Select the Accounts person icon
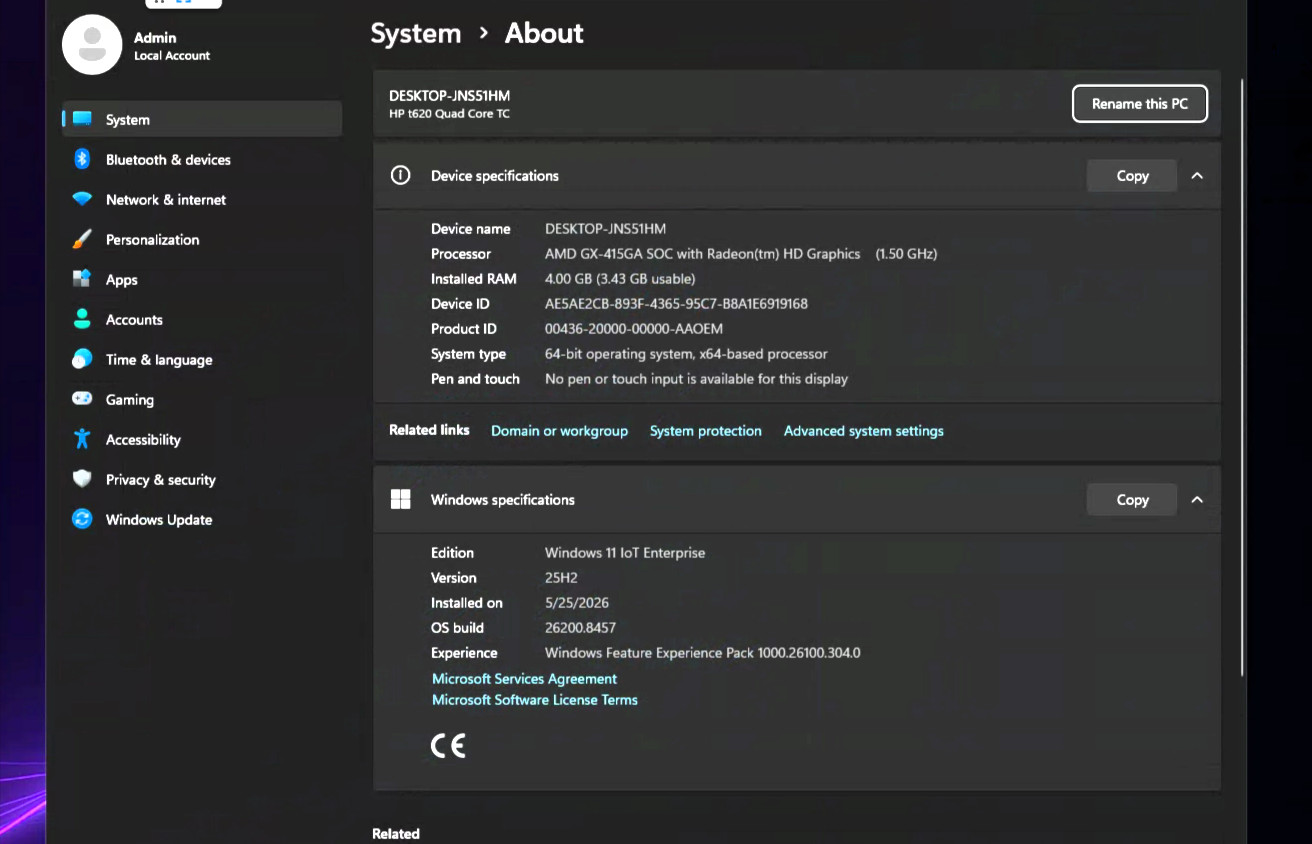The height and width of the screenshot is (844, 1312). coord(82,319)
